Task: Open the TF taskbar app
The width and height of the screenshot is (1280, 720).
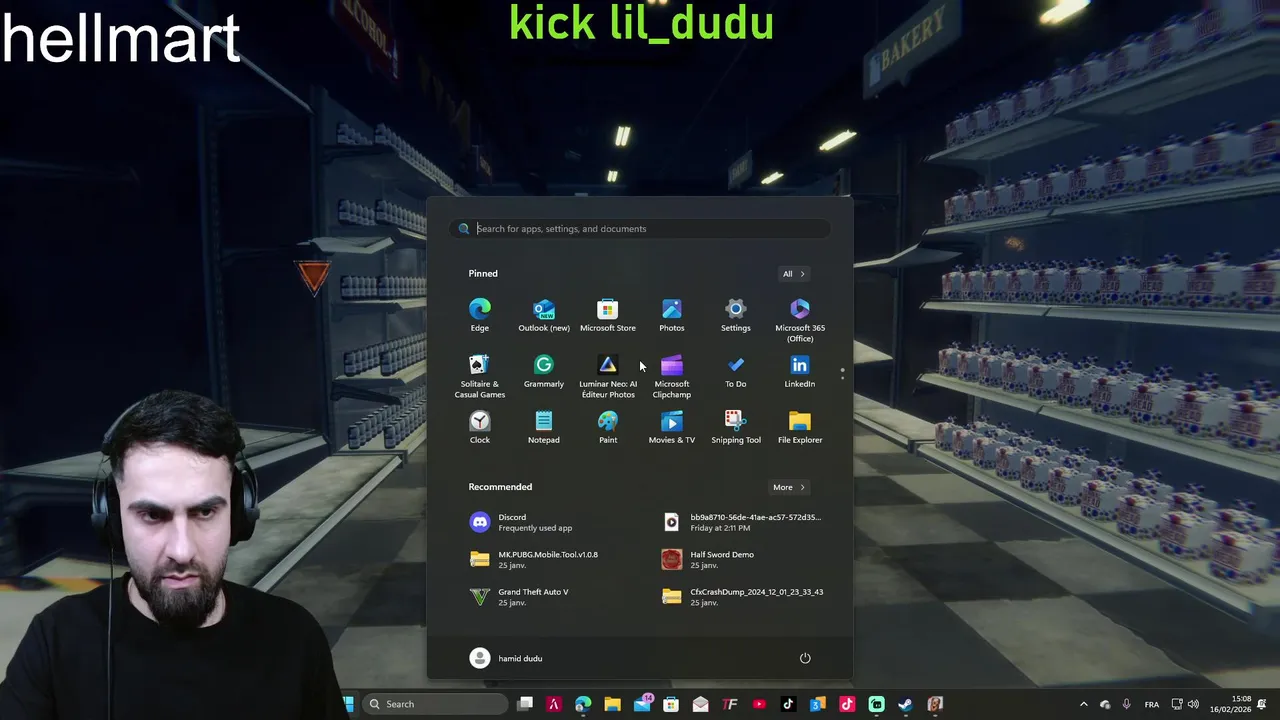Action: [730, 704]
